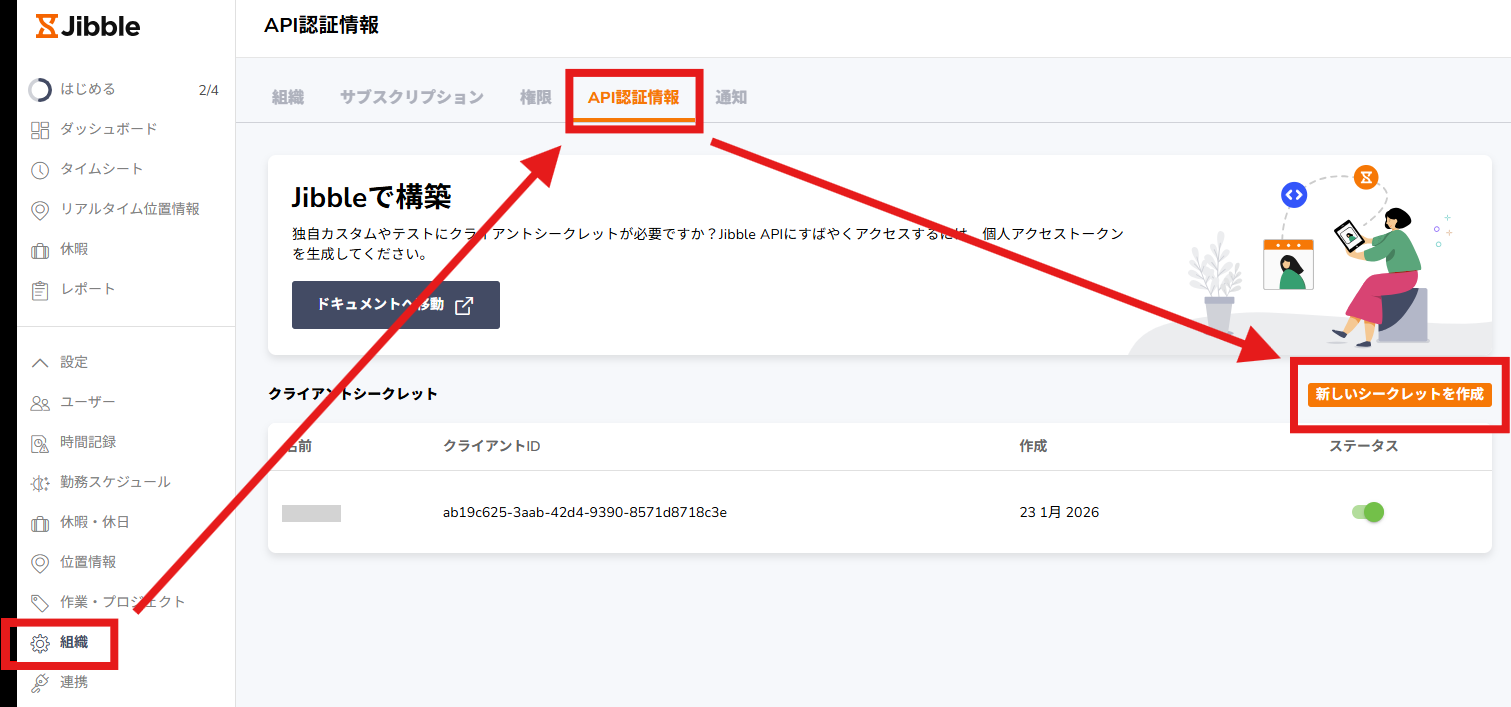Open タイムシート in the sidebar
1511x707 pixels.
point(102,169)
